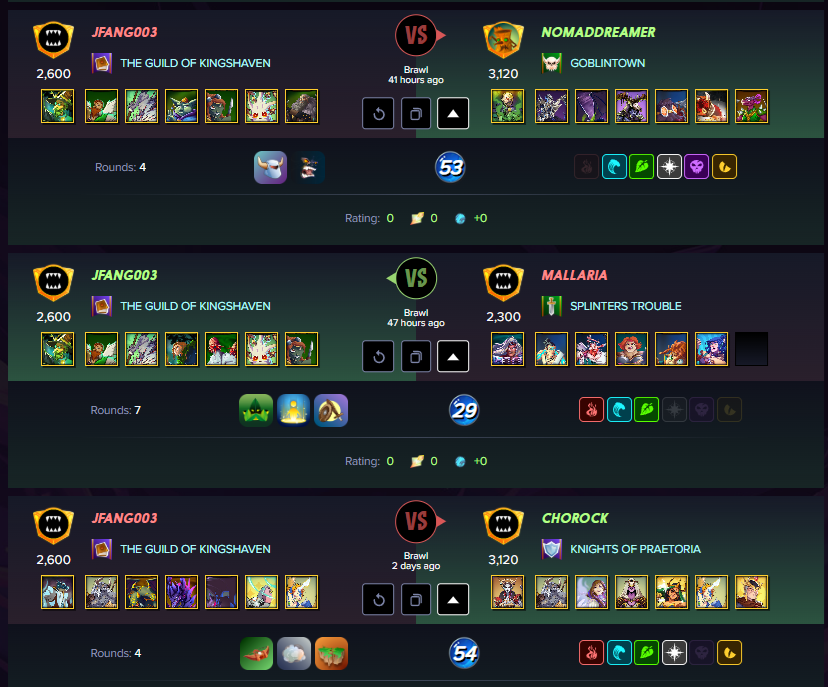This screenshot has height=687, width=828.
Task: Click the purple death splinter icon in first battle
Action: click(697, 167)
